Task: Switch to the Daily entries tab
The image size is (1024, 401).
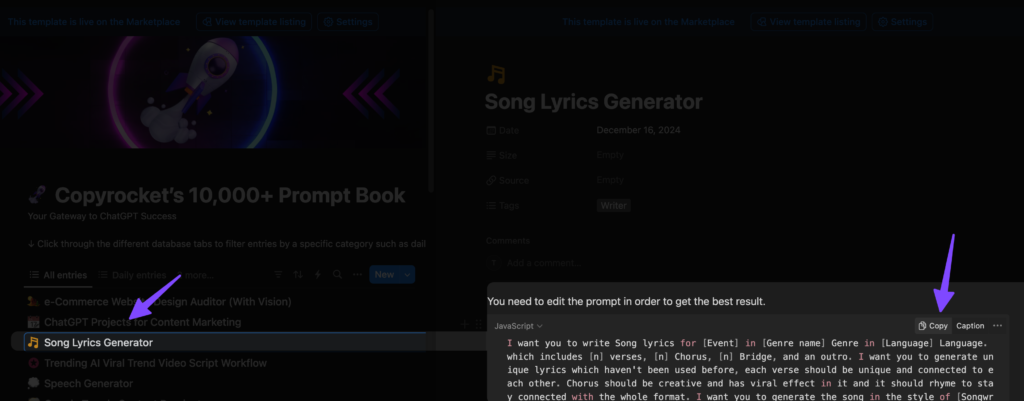Action: coord(130,275)
